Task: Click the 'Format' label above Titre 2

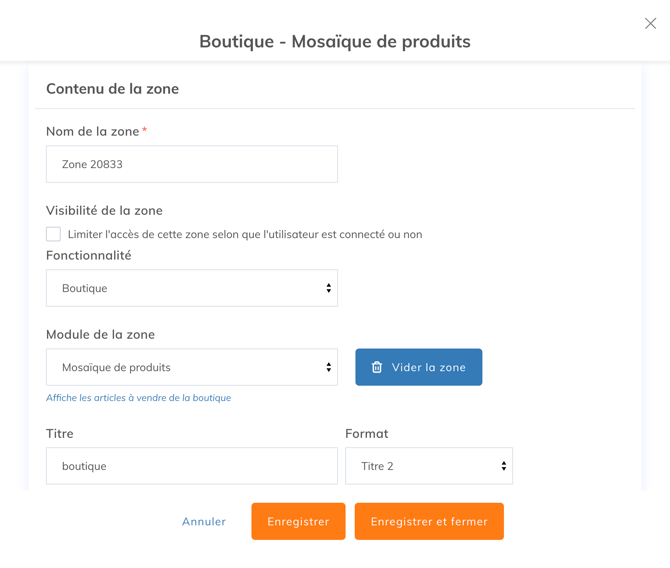Action: pos(367,433)
